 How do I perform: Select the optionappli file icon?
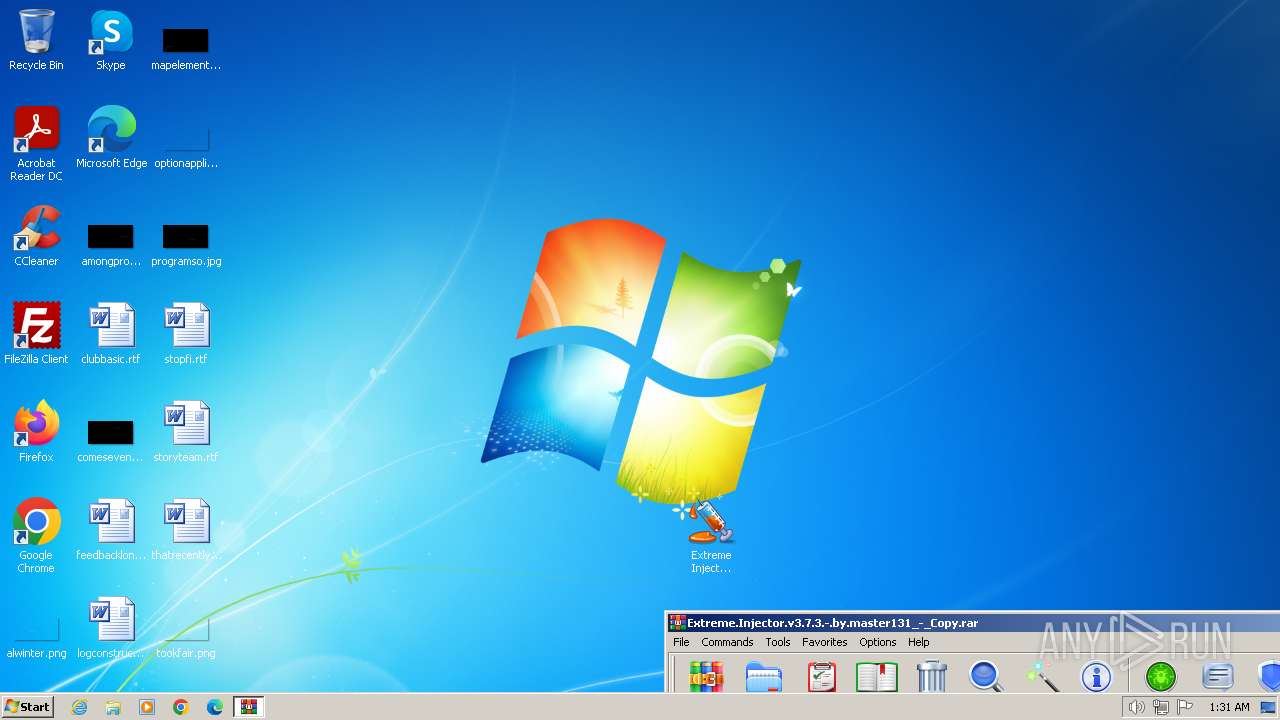(x=186, y=147)
